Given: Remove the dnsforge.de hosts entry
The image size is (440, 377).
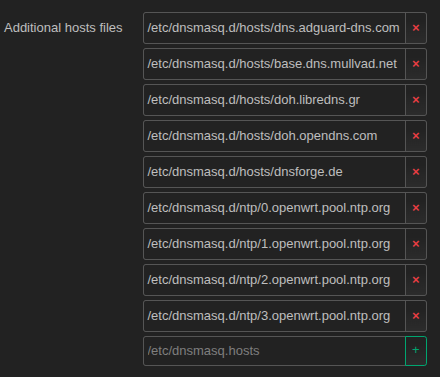Looking at the screenshot, I should click(416, 172).
